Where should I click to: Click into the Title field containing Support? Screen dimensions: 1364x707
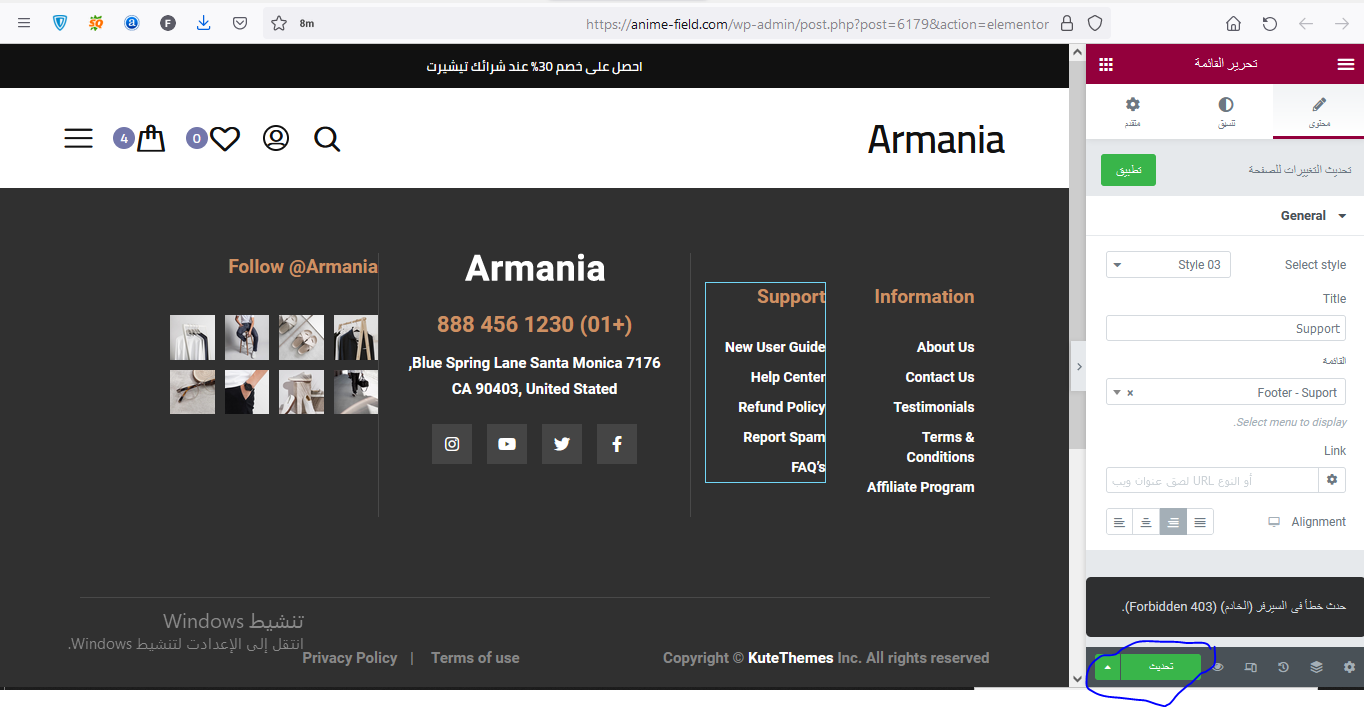pos(1226,328)
